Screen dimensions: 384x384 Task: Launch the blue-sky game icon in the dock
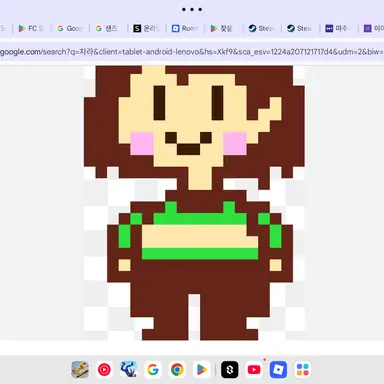click(128, 370)
